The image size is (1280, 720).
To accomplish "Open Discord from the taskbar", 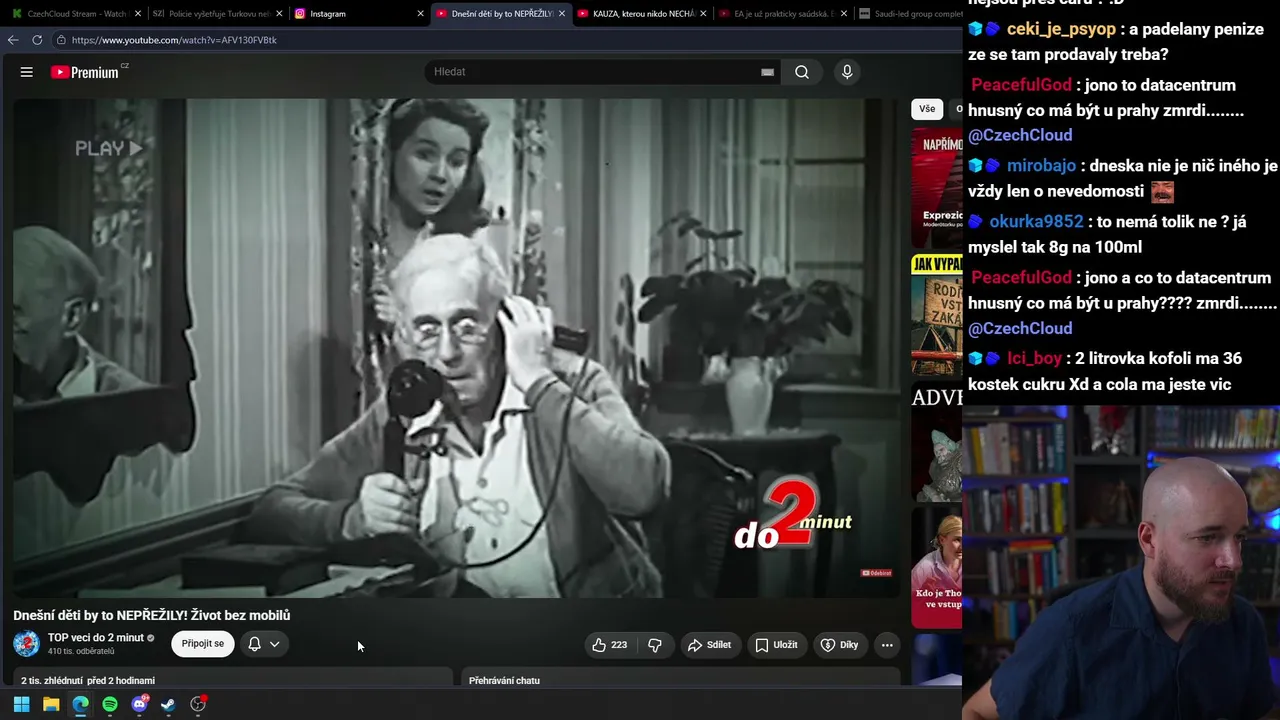I will coord(139,704).
